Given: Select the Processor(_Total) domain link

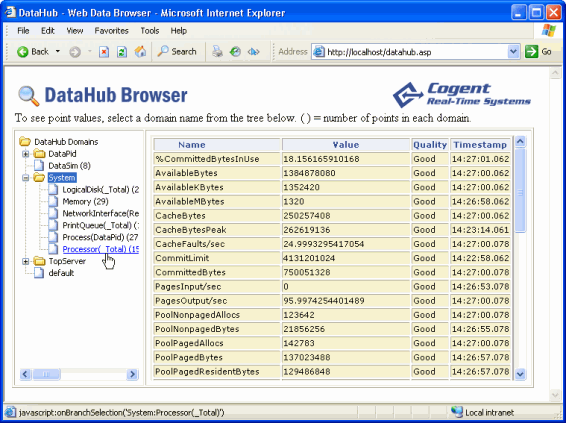Looking at the screenshot, I should tap(101, 249).
